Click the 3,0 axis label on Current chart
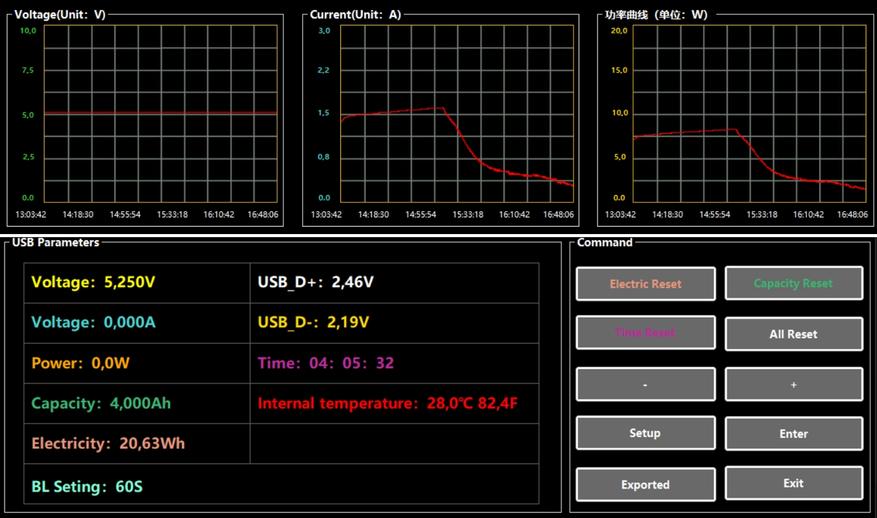The width and height of the screenshot is (877, 518). click(x=324, y=31)
